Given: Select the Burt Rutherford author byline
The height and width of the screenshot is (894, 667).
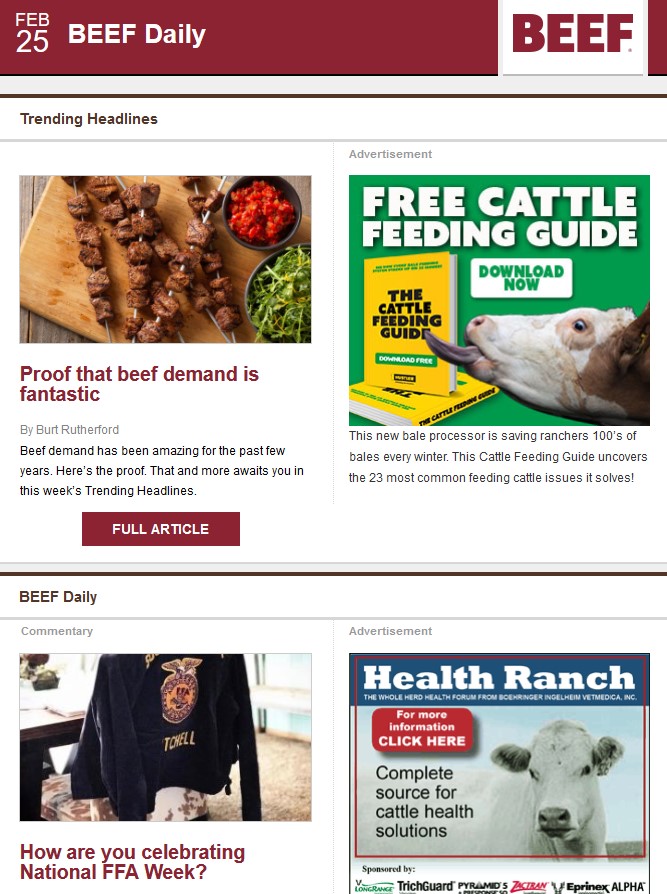Looking at the screenshot, I should (x=70, y=429).
